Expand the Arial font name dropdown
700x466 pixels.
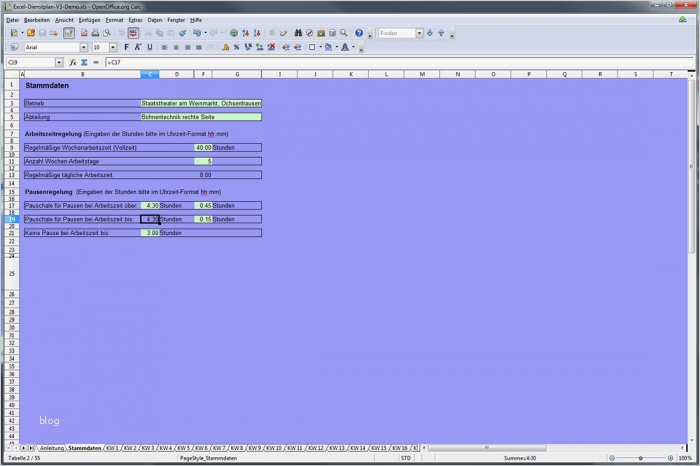click(85, 47)
